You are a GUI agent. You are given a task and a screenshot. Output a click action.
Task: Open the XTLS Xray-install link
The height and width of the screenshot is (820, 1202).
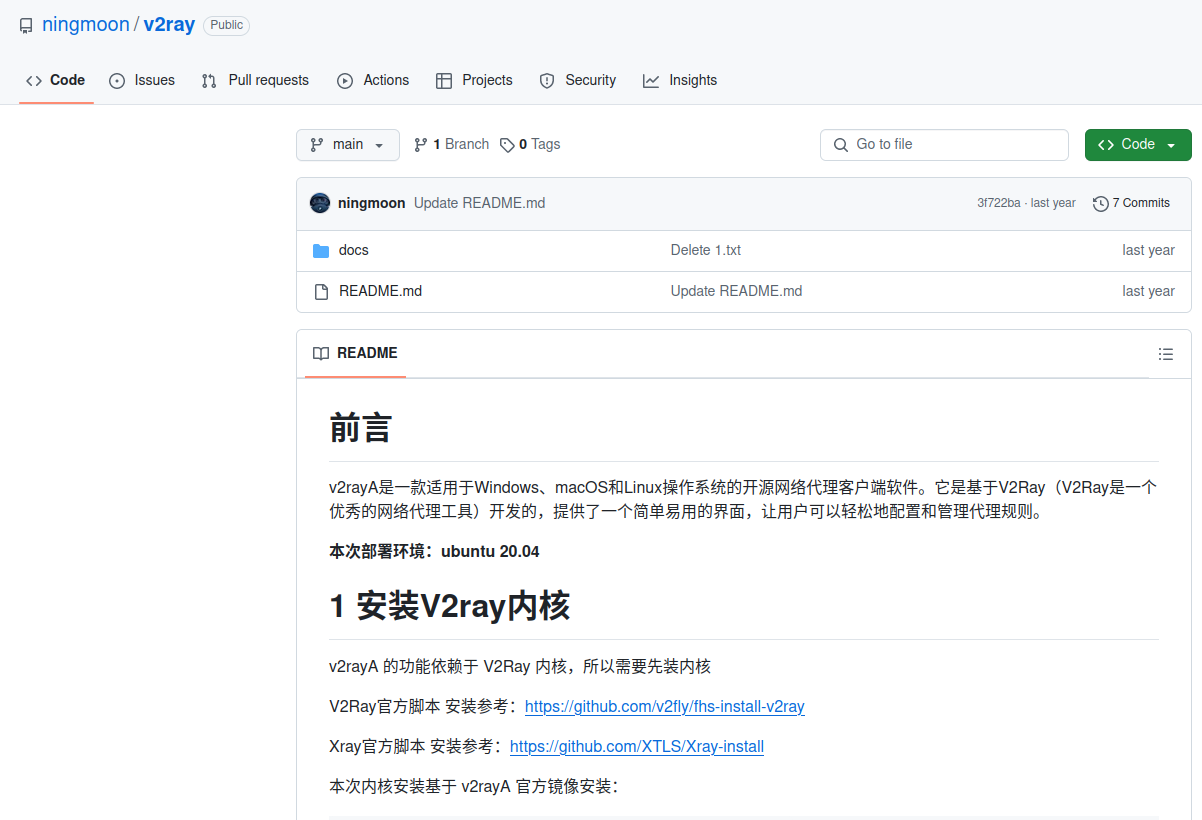pos(637,747)
